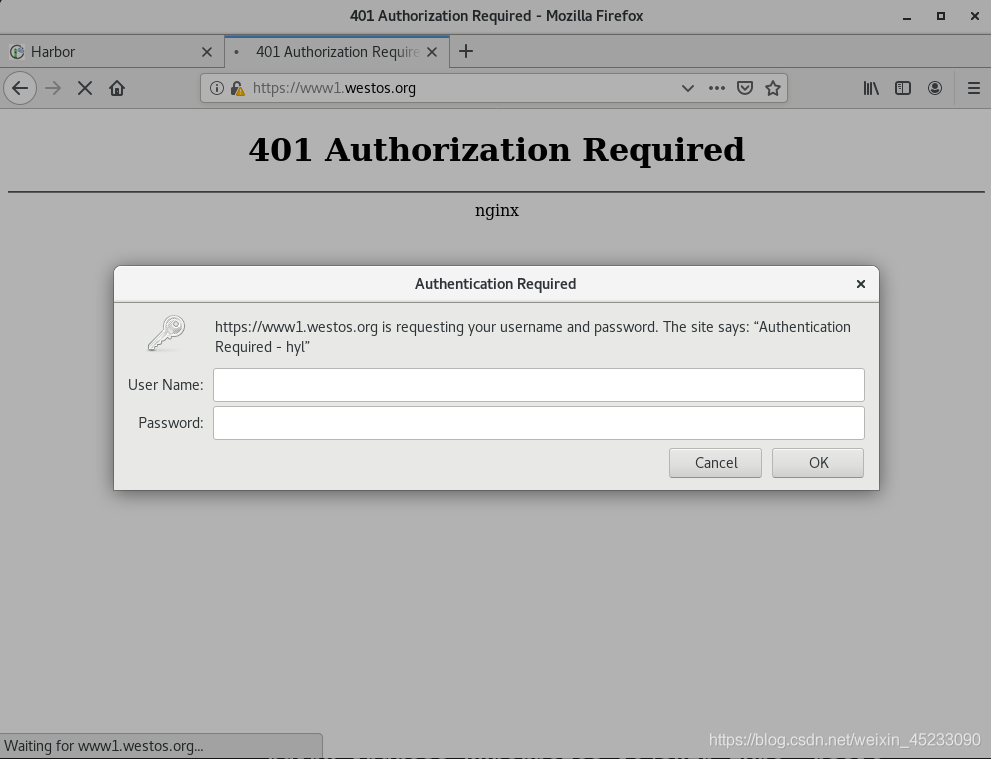Click the key icon in the dialog
Screen dimensions: 991x759
[166, 334]
